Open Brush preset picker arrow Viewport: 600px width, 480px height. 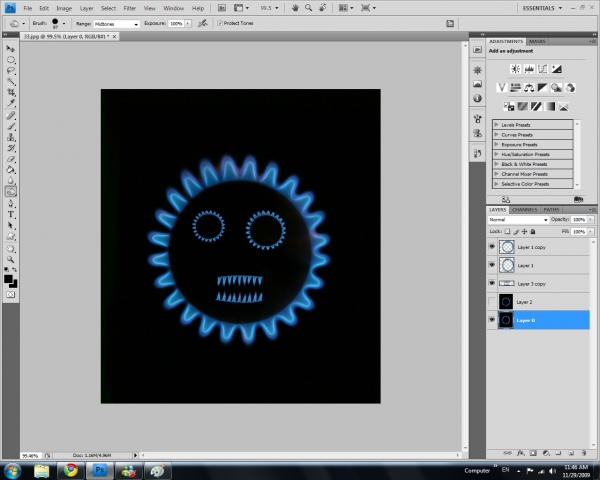coord(64,24)
